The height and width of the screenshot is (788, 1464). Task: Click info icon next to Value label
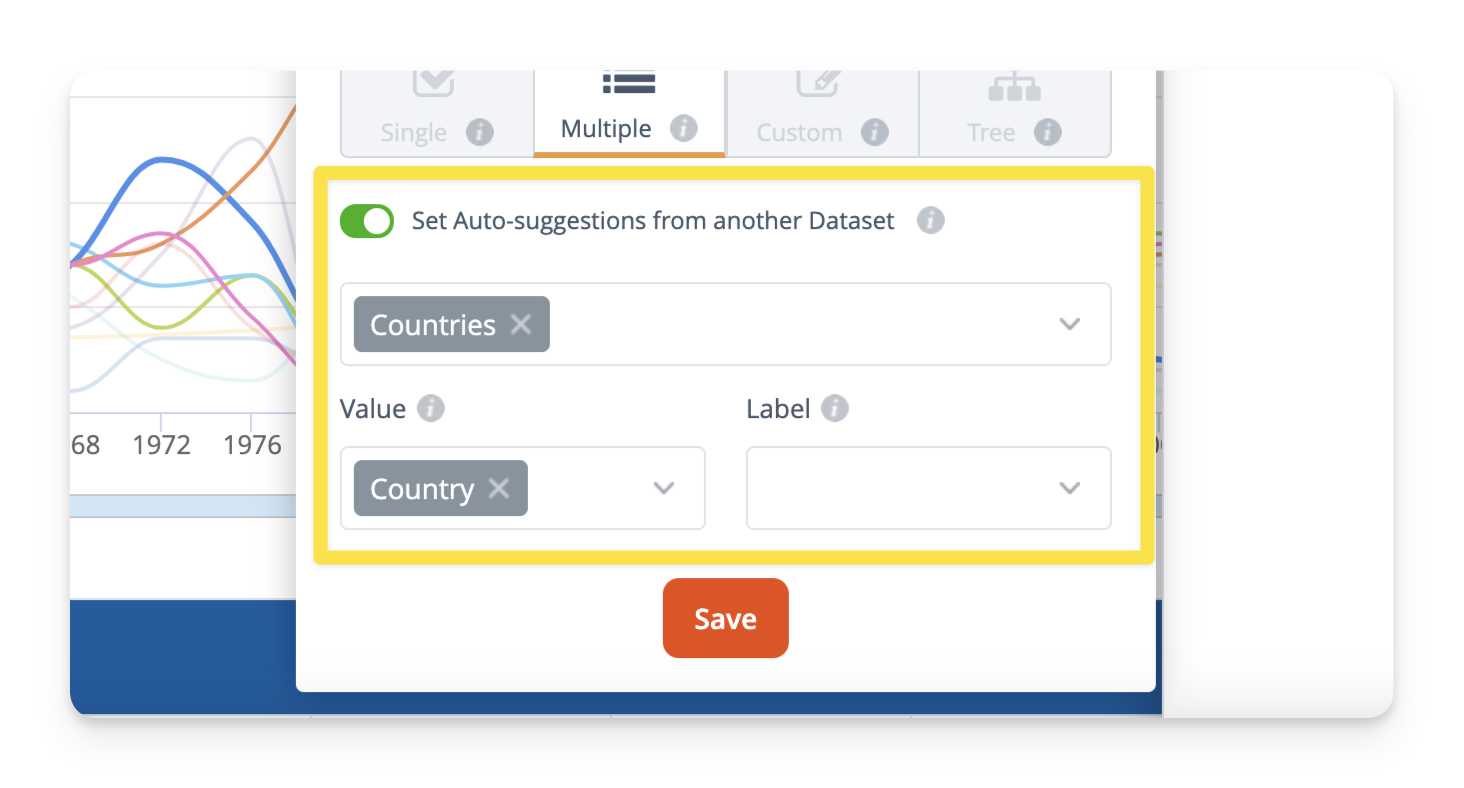click(x=431, y=408)
